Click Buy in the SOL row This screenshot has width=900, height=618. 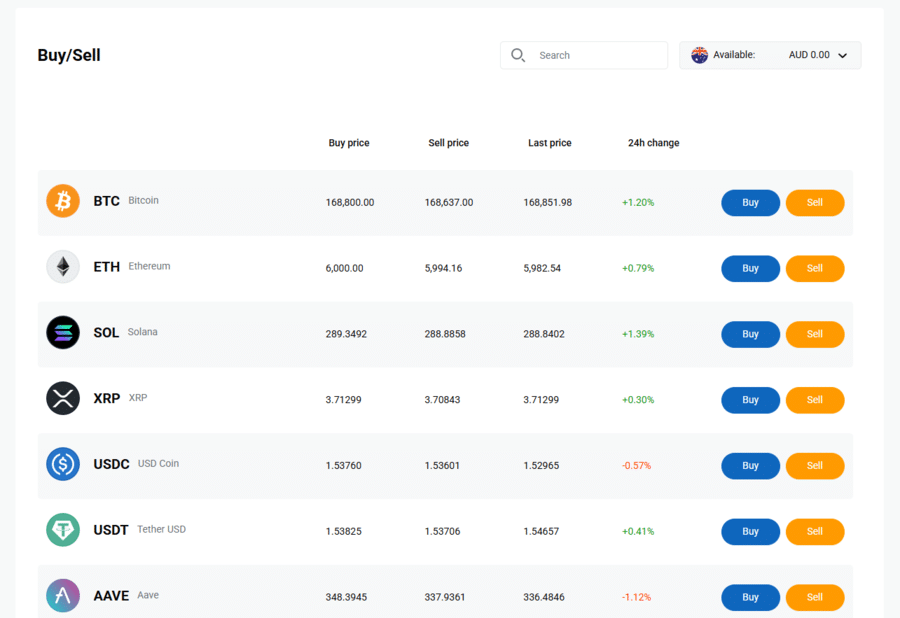pos(750,334)
